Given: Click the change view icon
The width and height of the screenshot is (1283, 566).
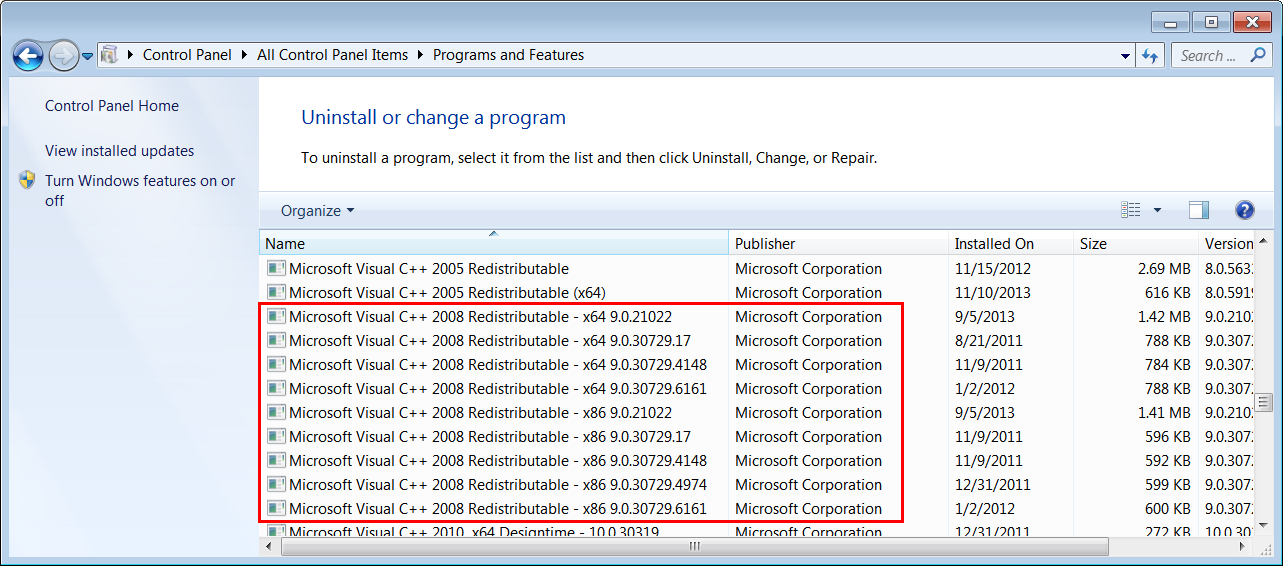Looking at the screenshot, I should click(1131, 210).
